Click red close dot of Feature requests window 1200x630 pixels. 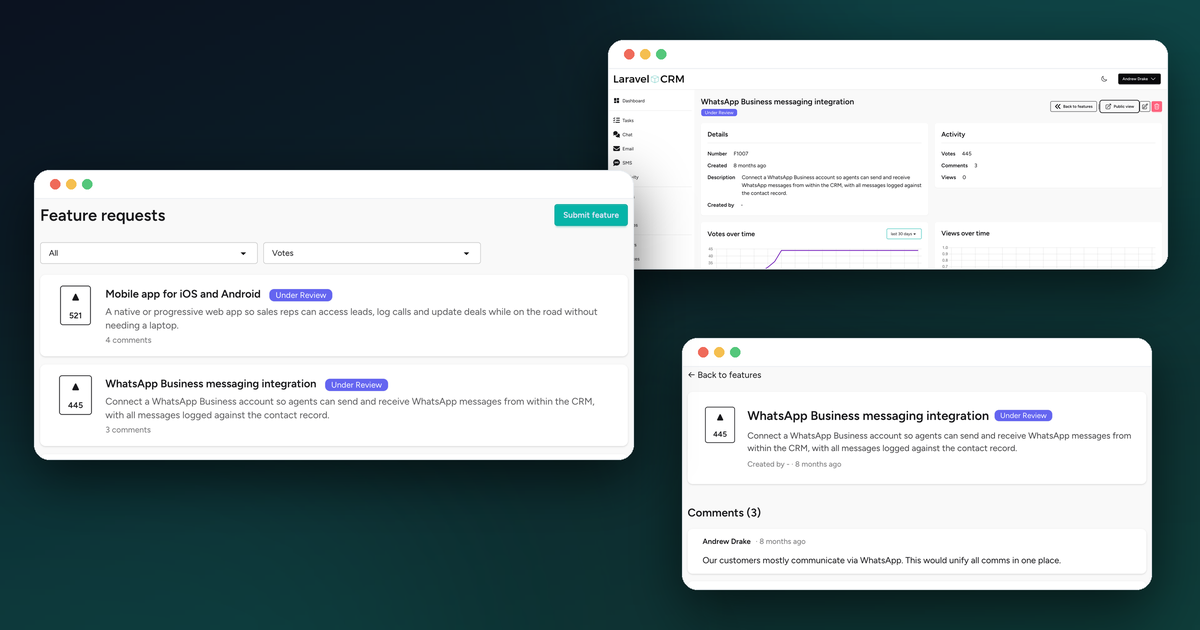(x=55, y=184)
